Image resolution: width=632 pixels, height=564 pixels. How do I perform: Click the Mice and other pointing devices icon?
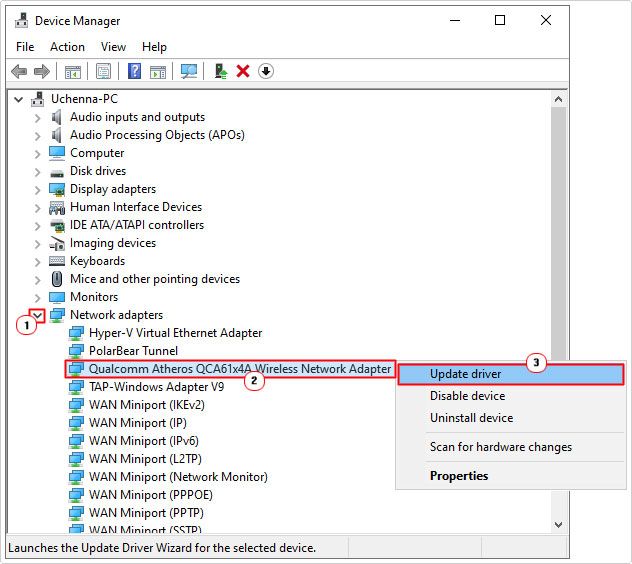[57, 279]
